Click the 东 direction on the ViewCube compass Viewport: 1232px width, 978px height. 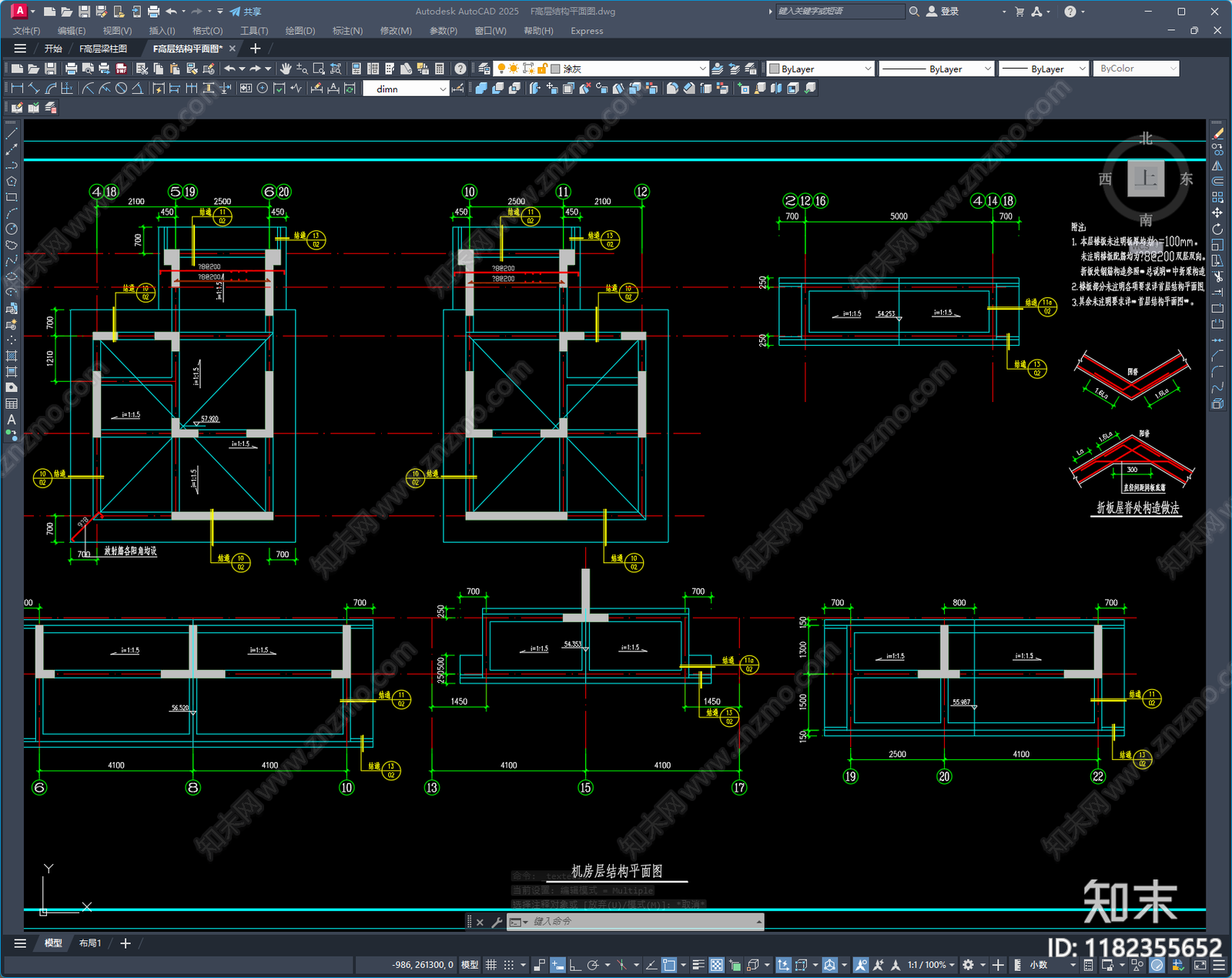pyautogui.click(x=1187, y=179)
